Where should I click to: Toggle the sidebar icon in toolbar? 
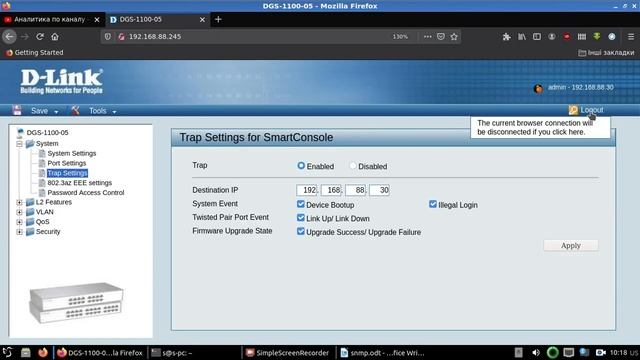click(537, 37)
